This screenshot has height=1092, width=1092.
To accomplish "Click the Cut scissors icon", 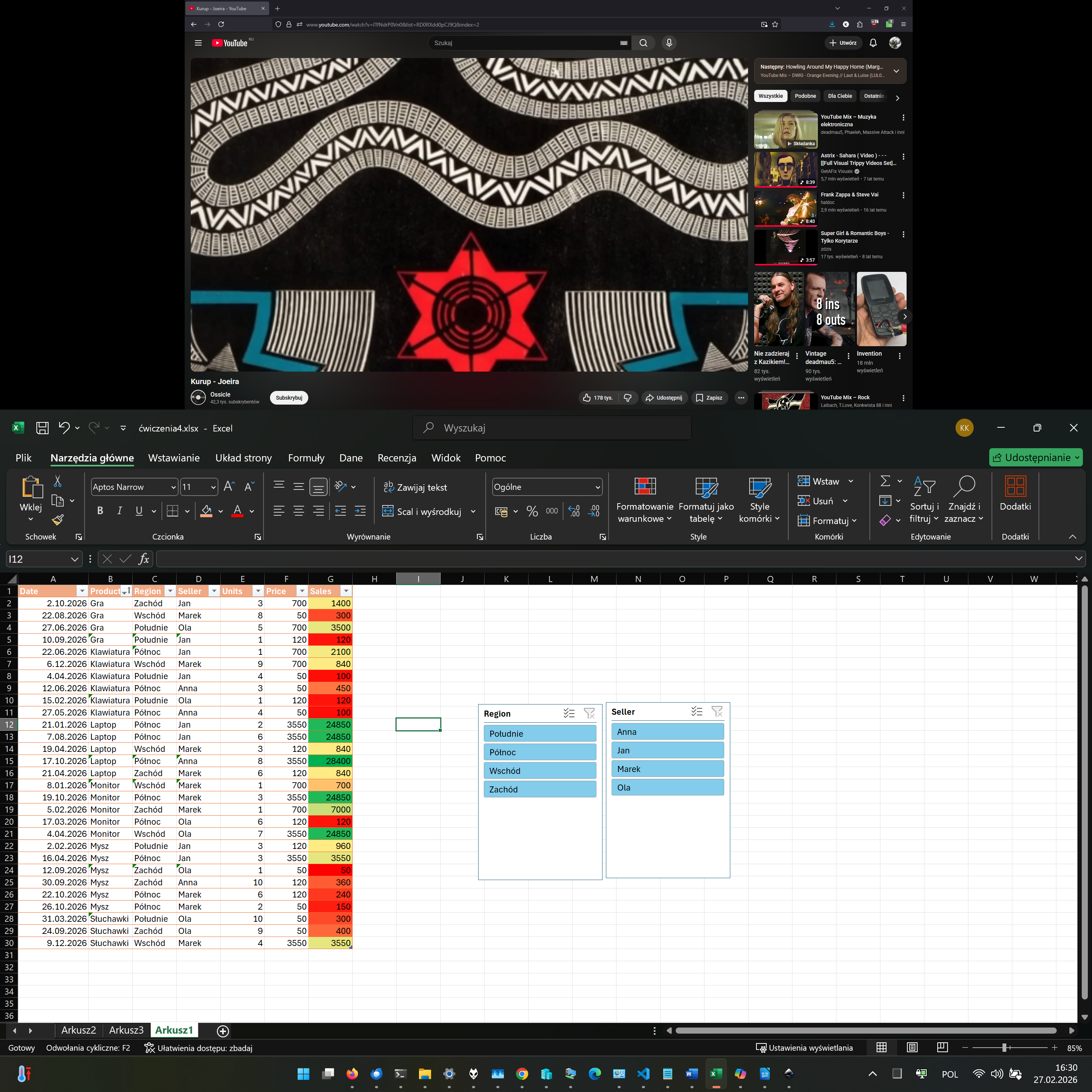I will tap(58, 482).
